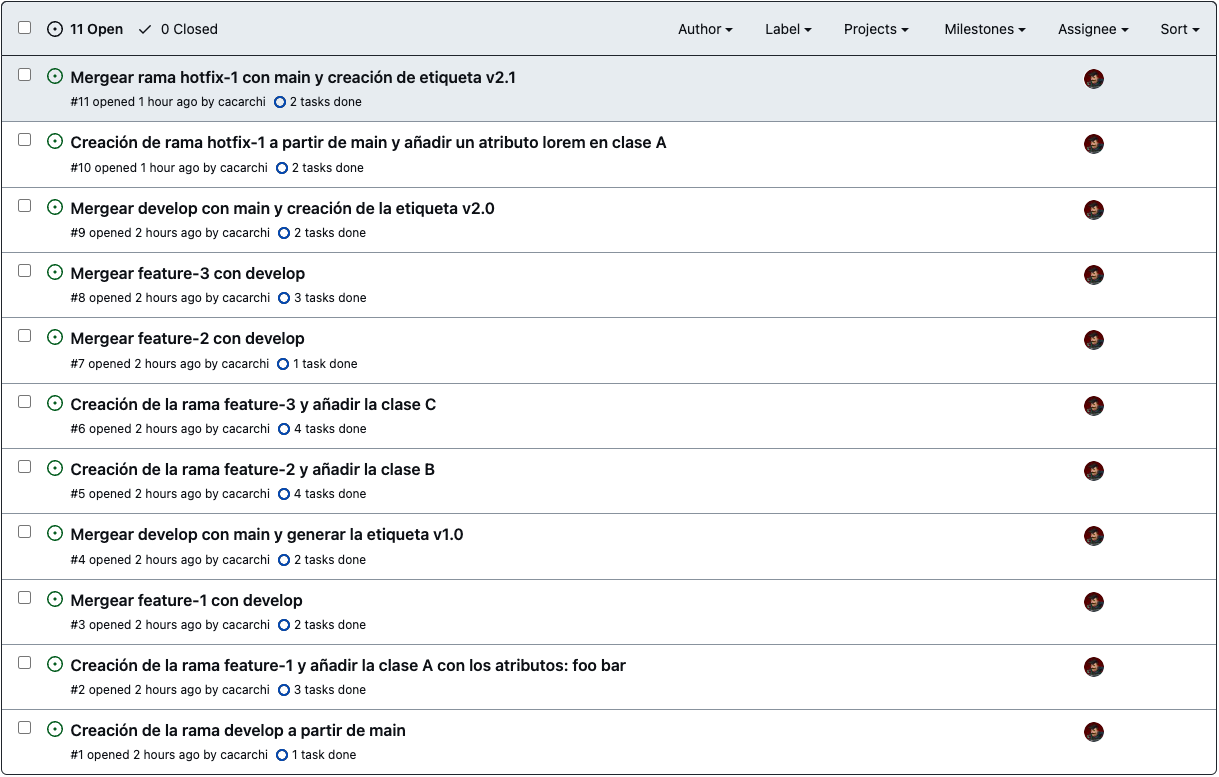Screen dimensions: 1219x777
Task: Open the Milestones filter dropdown
Action: (985, 29)
